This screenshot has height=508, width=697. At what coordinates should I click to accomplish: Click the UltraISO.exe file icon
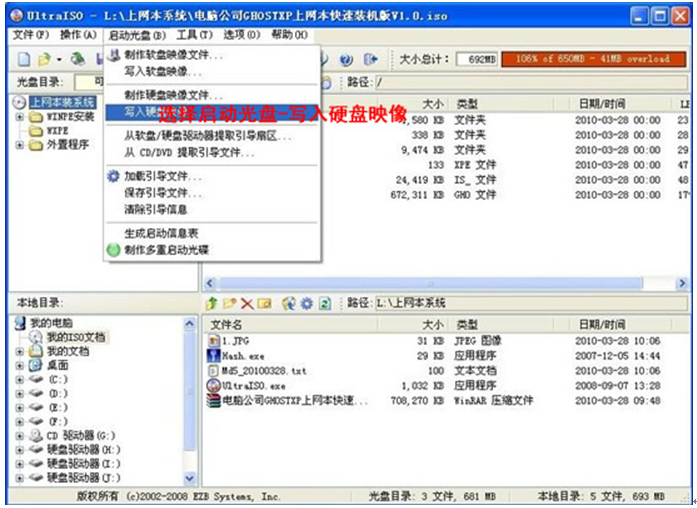coord(214,385)
